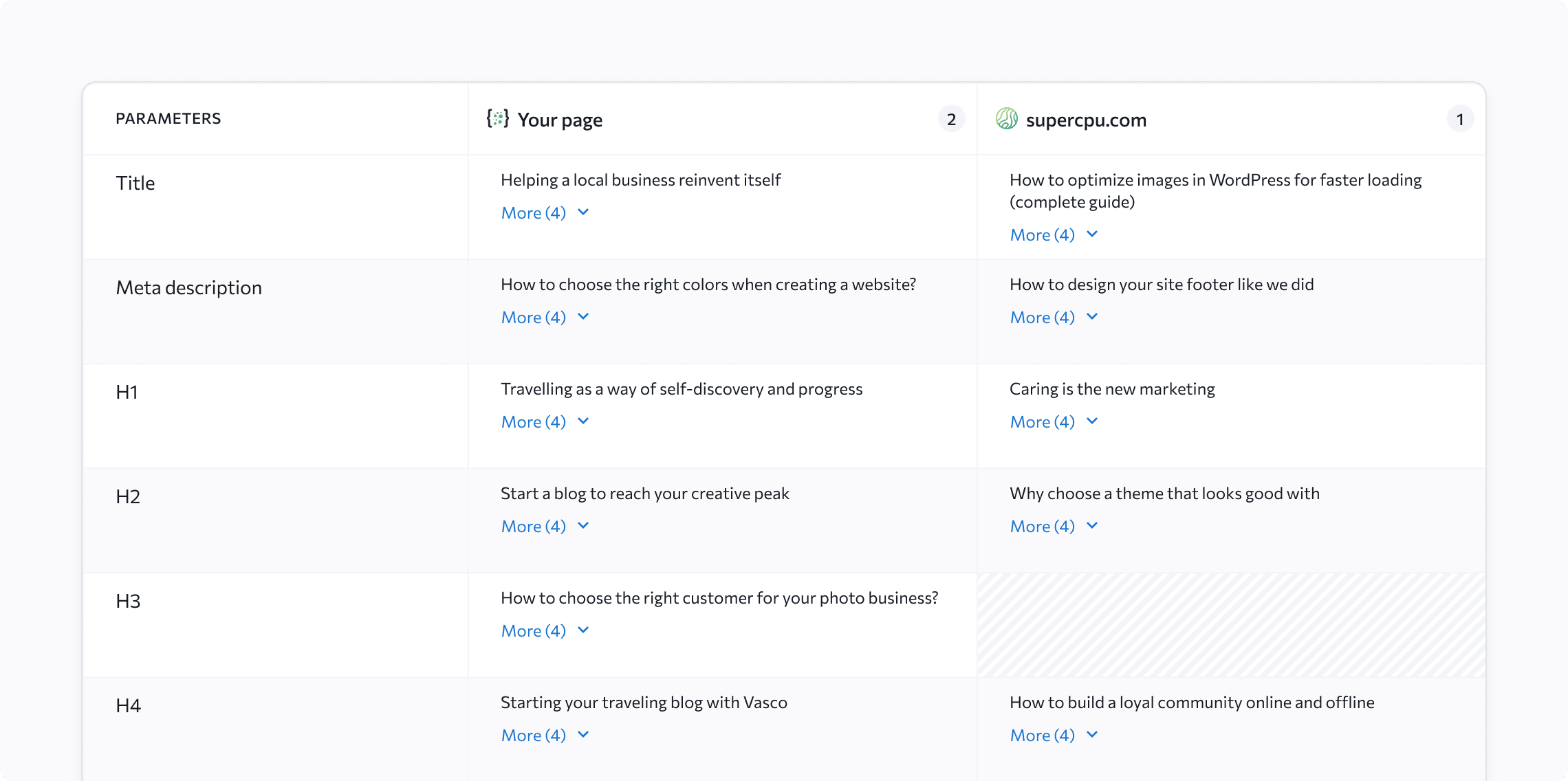Expand More (4) under supercpu.com Title
1568x781 pixels.
point(1043,234)
